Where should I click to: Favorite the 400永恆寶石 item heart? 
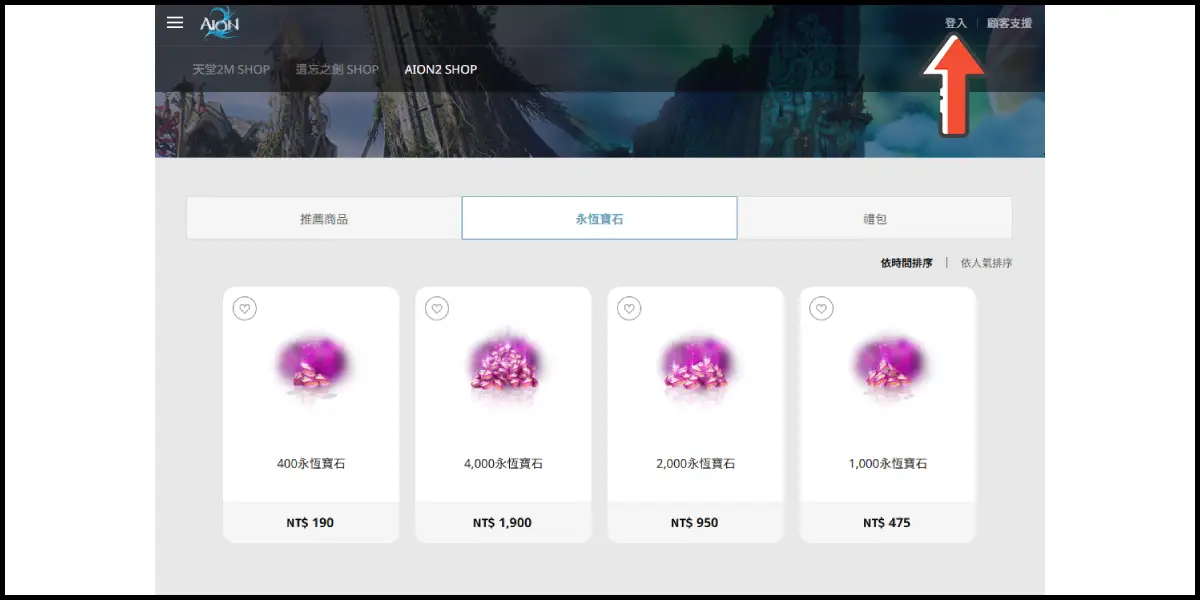pos(245,309)
